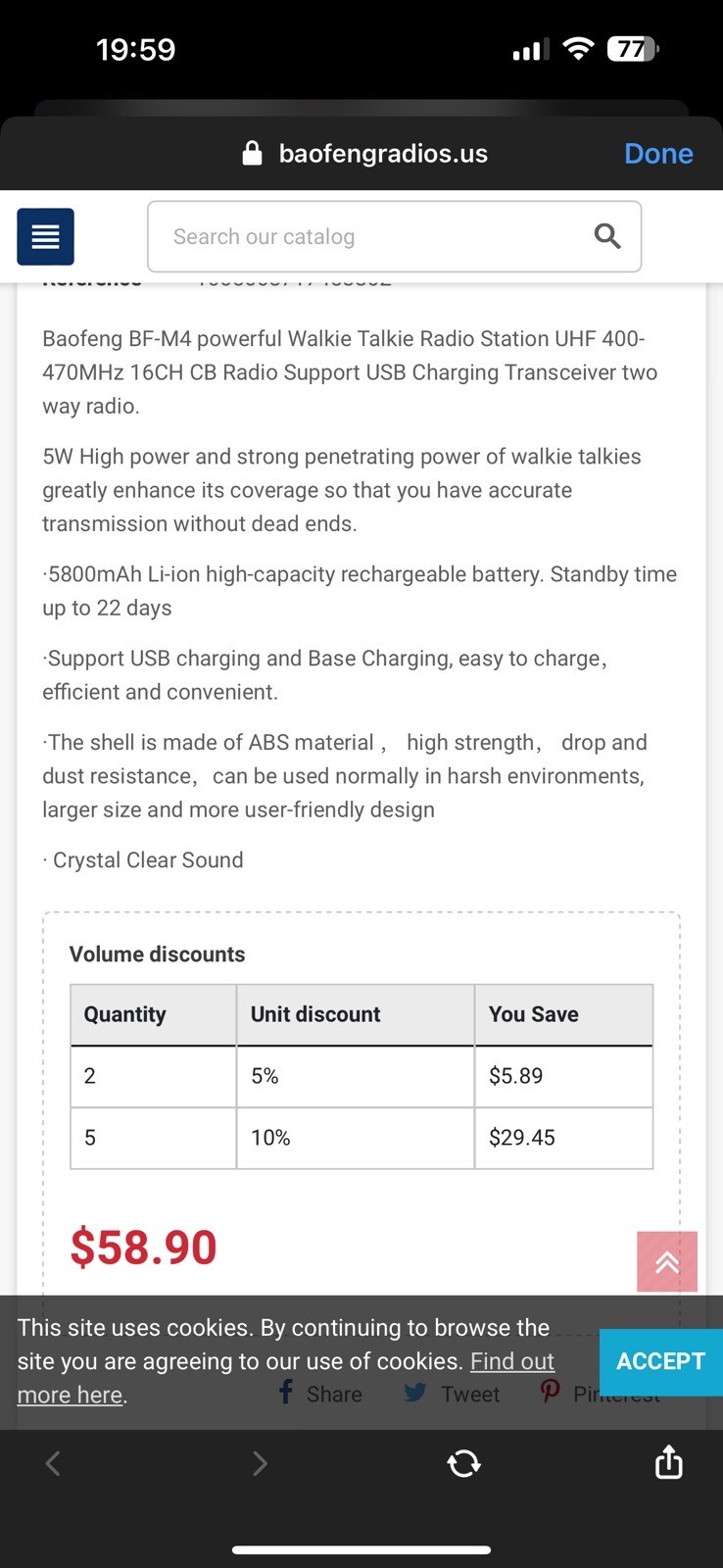Tap the Pinterest icon
Screen dimensions: 723x1568
[551, 1392]
